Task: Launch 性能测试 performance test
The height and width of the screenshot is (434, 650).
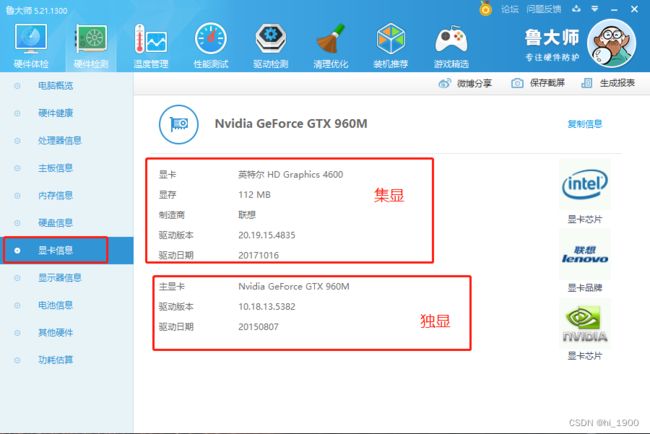Action: (211, 46)
